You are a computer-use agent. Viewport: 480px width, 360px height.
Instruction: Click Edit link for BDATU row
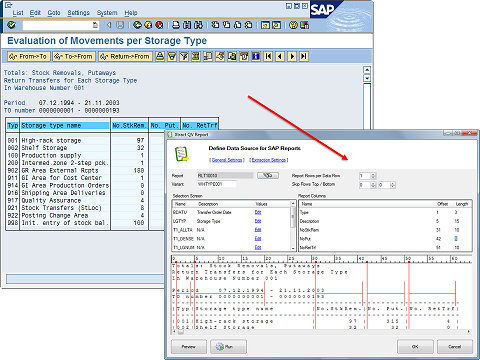(x=258, y=212)
